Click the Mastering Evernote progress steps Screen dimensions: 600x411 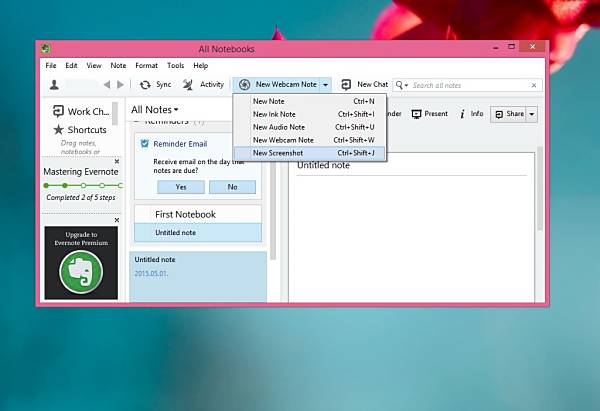tap(83, 186)
